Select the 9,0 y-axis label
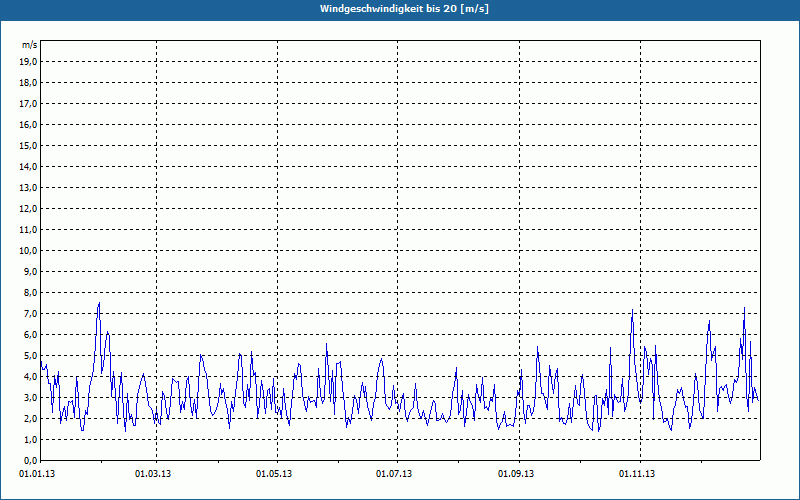 (30, 271)
